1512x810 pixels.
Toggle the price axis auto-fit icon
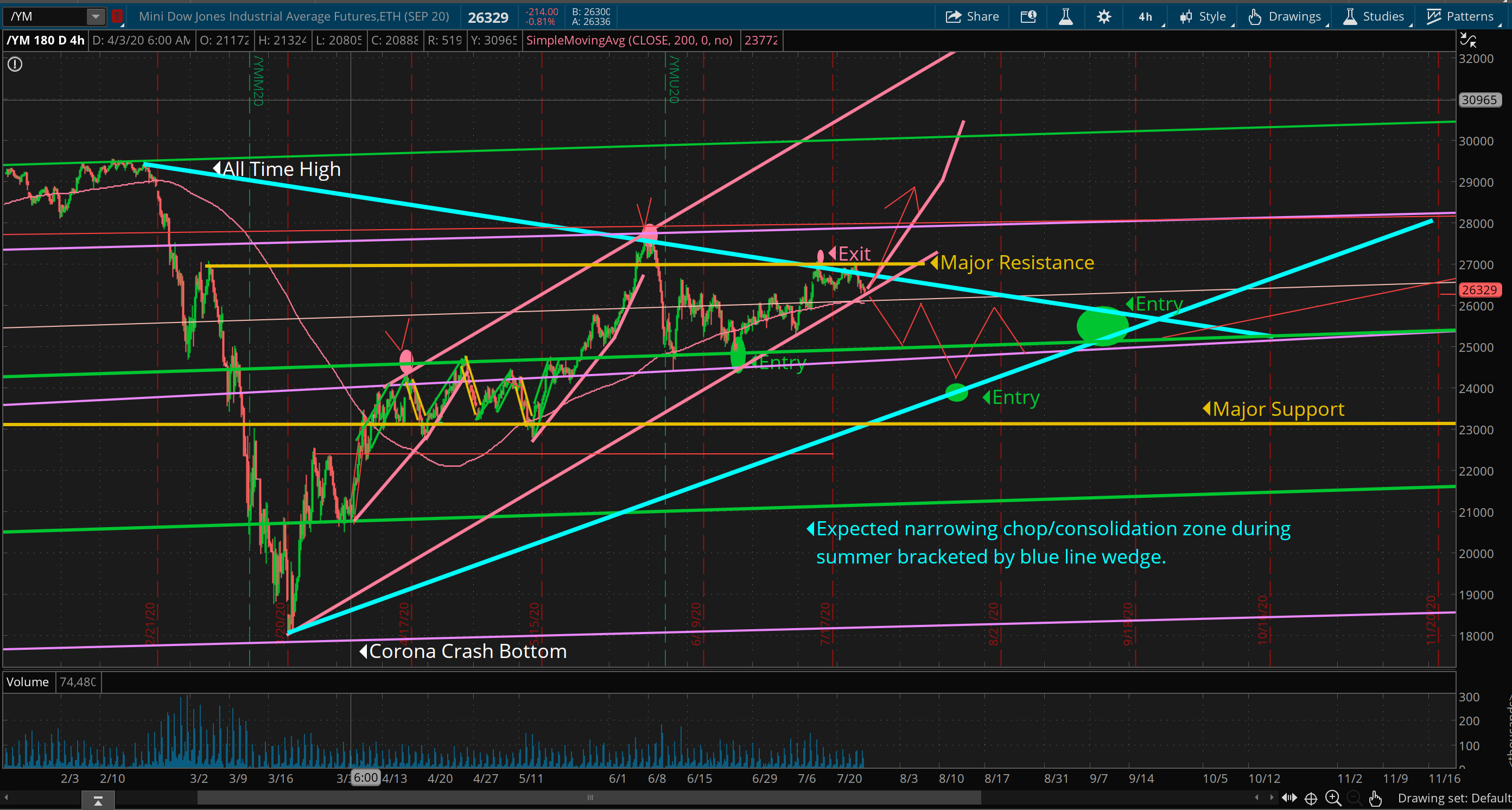coord(1467,40)
